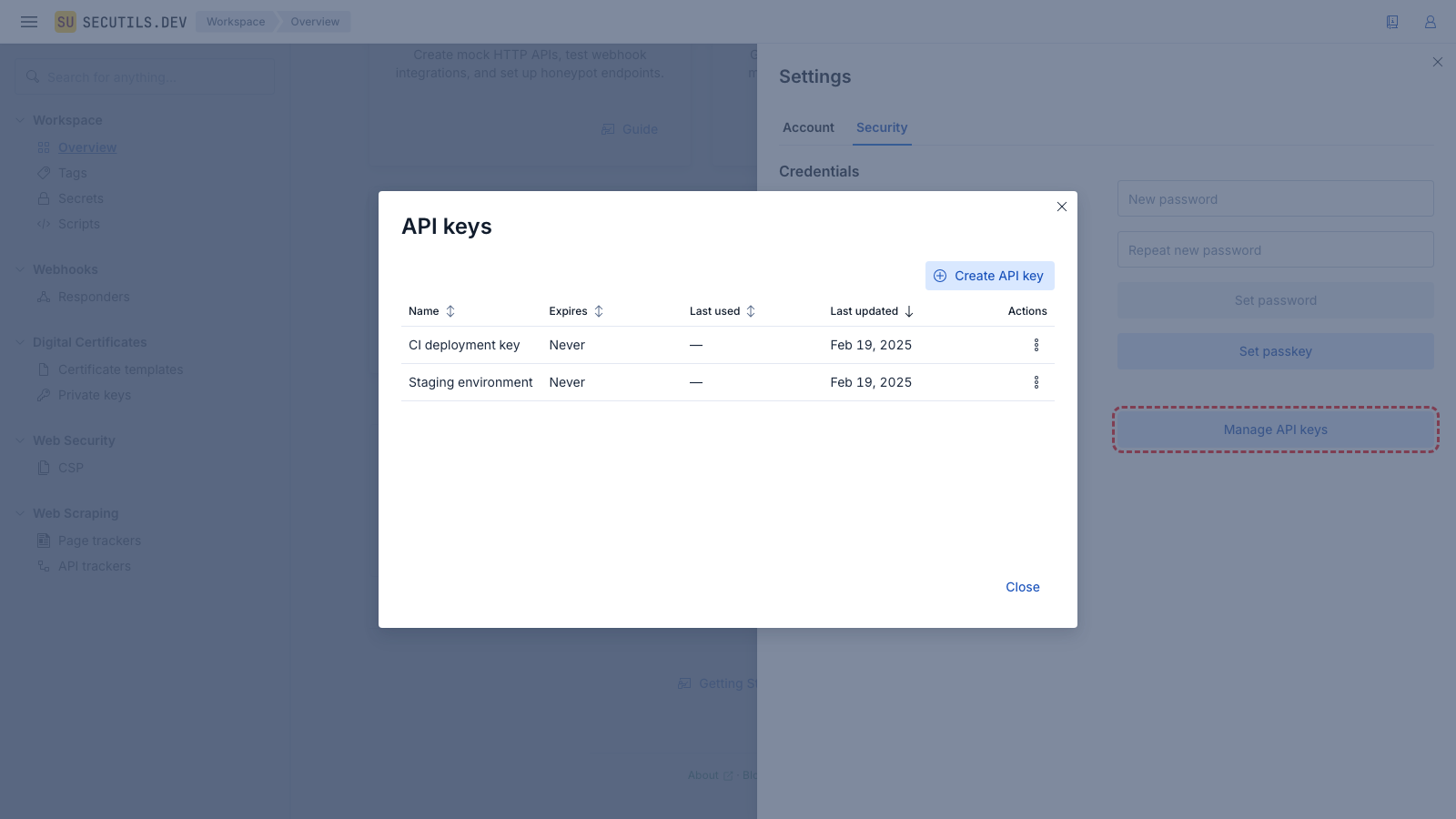Close the Settings flyout panel
The image size is (1456, 819).
pyautogui.click(x=1437, y=62)
